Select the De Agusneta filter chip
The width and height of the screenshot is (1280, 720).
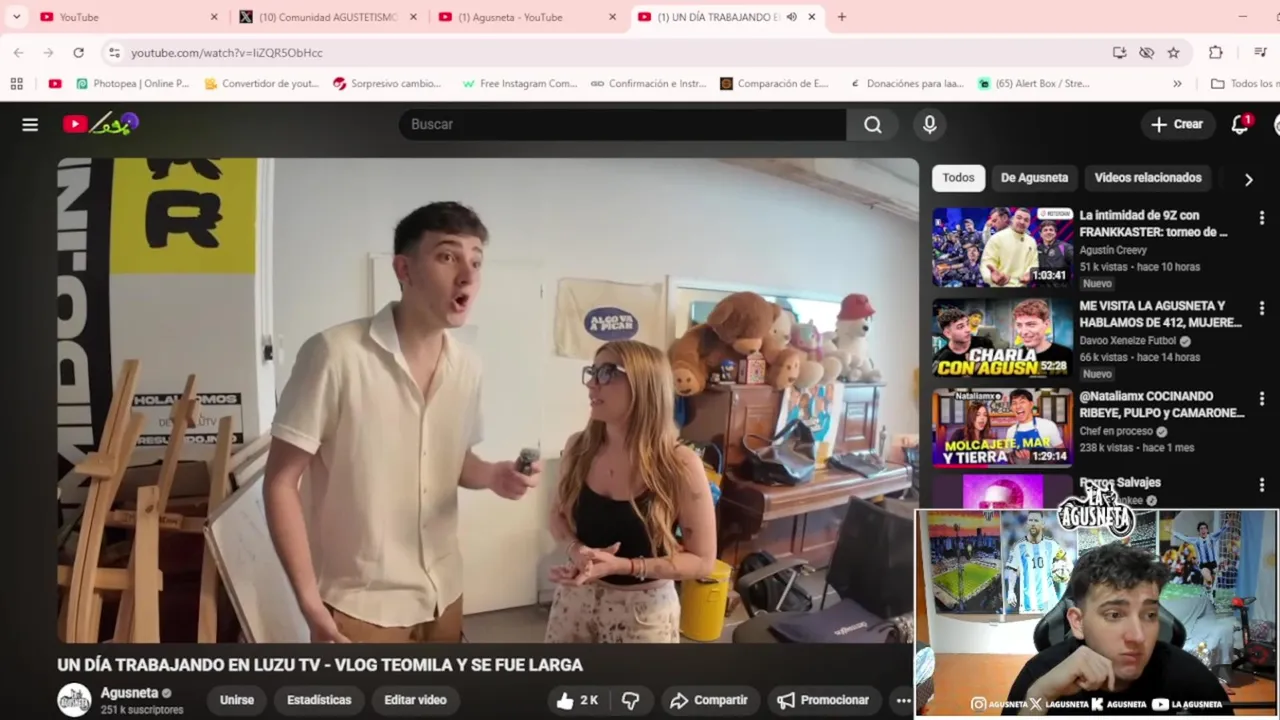coord(1034,178)
